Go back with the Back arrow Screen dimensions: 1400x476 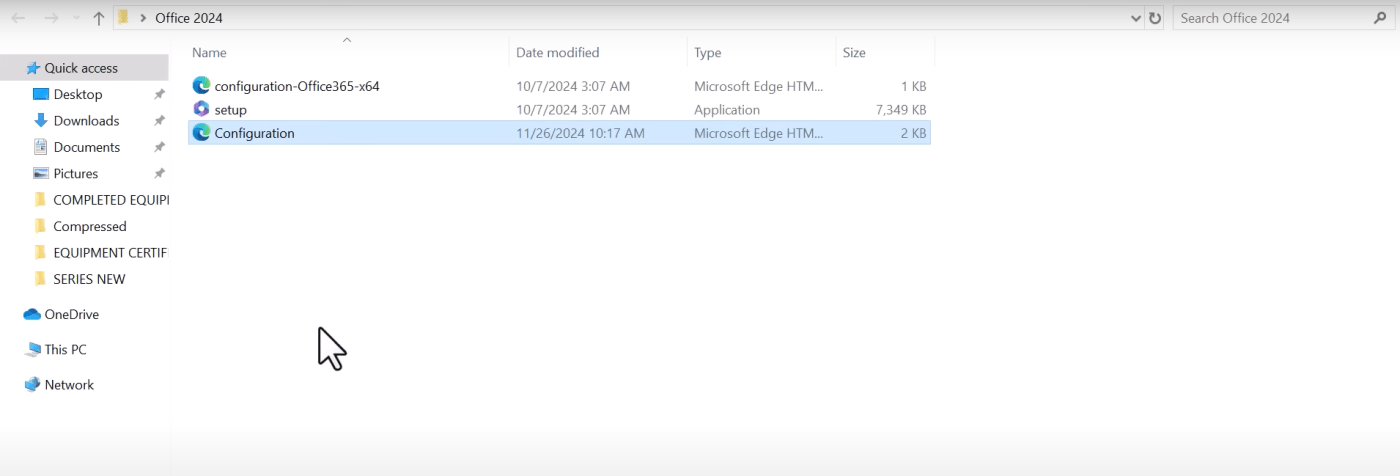click(x=18, y=18)
